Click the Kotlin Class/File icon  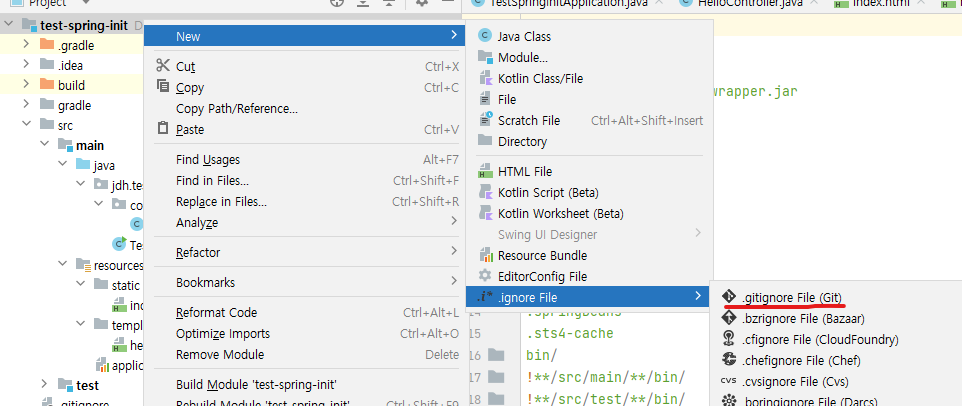[x=485, y=78]
